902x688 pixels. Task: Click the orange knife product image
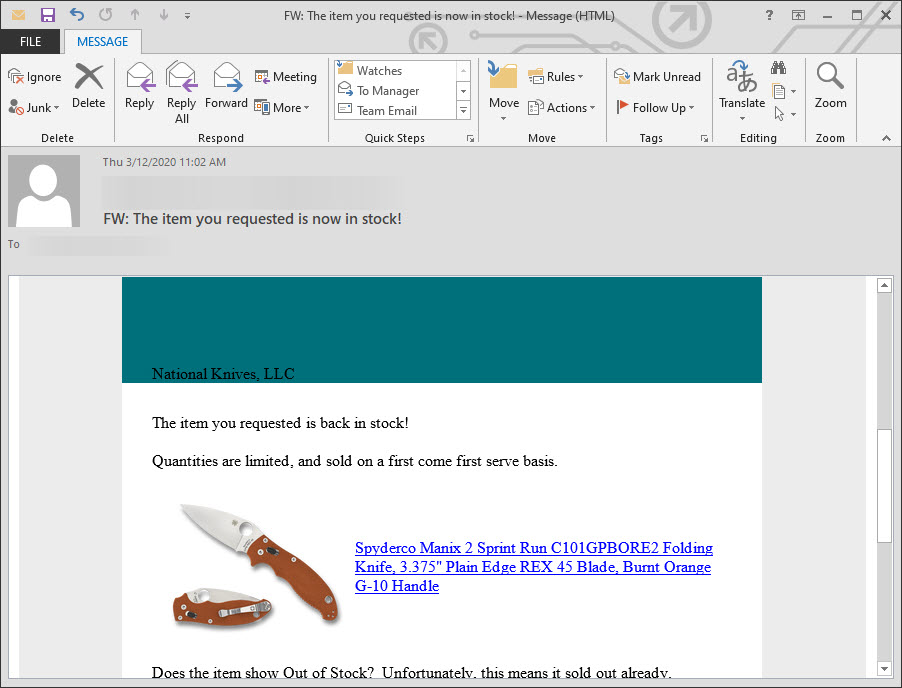pos(257,565)
